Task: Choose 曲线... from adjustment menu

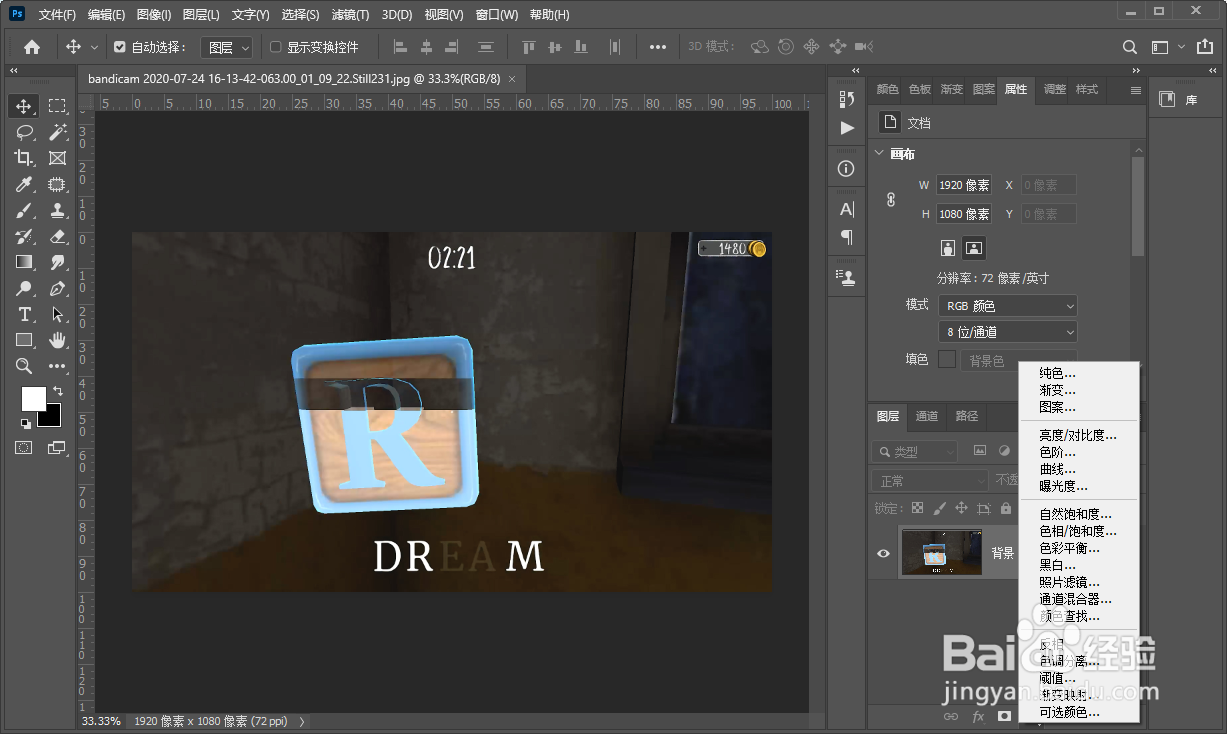Action: point(1057,469)
